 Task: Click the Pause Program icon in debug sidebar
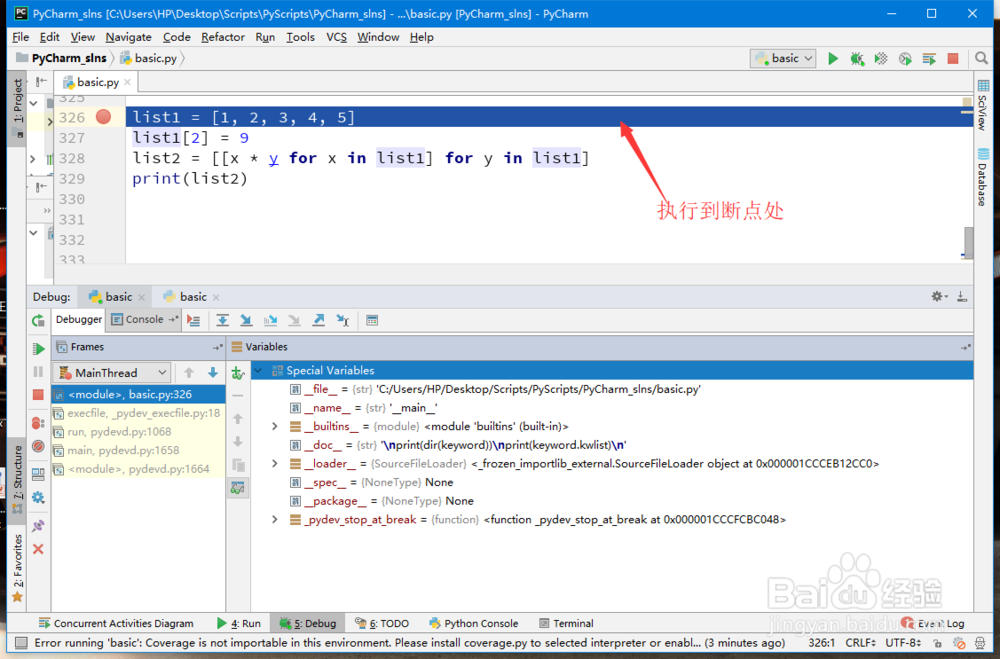point(38,372)
